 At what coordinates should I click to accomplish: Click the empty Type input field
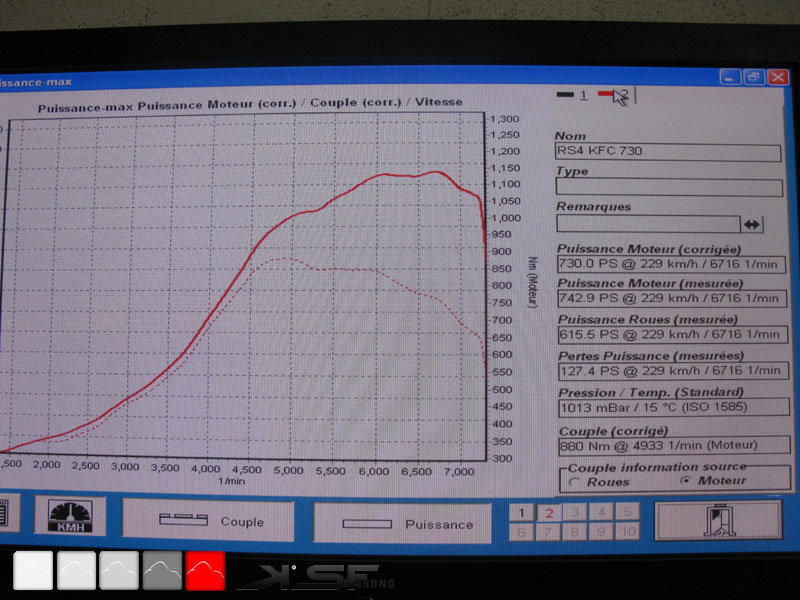coord(668,187)
